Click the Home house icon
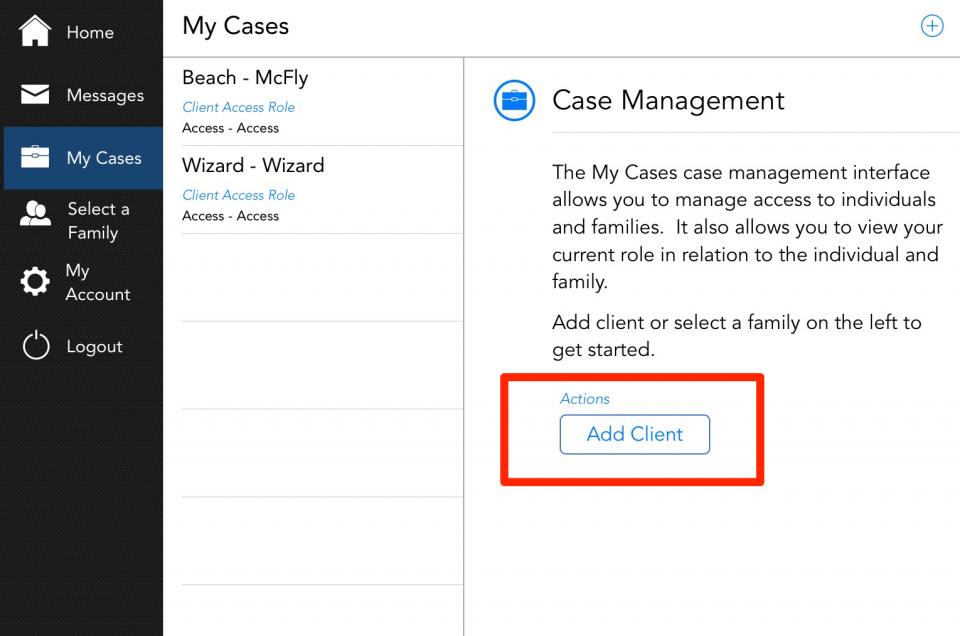 [x=35, y=31]
